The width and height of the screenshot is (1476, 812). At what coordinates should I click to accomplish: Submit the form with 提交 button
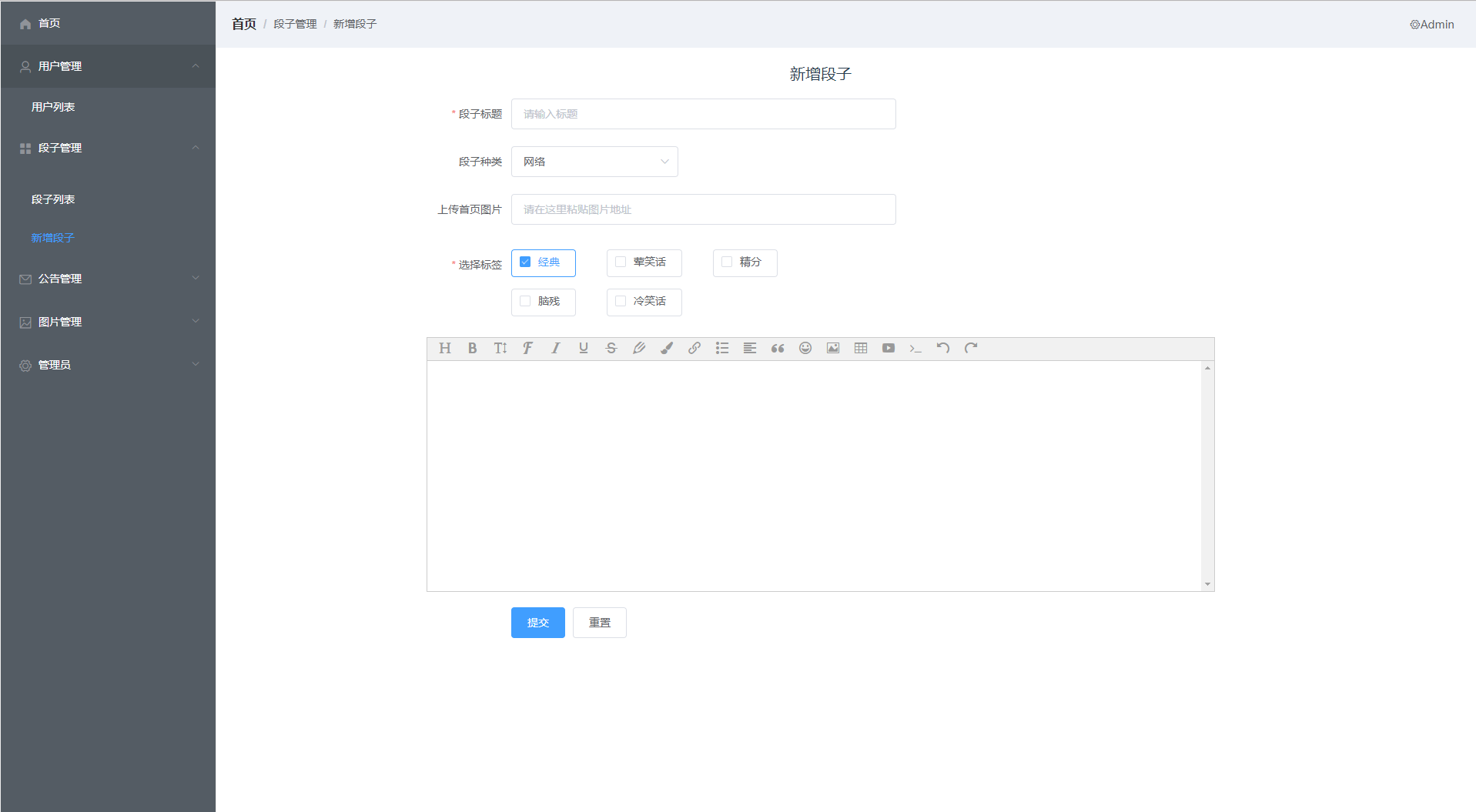coord(538,623)
